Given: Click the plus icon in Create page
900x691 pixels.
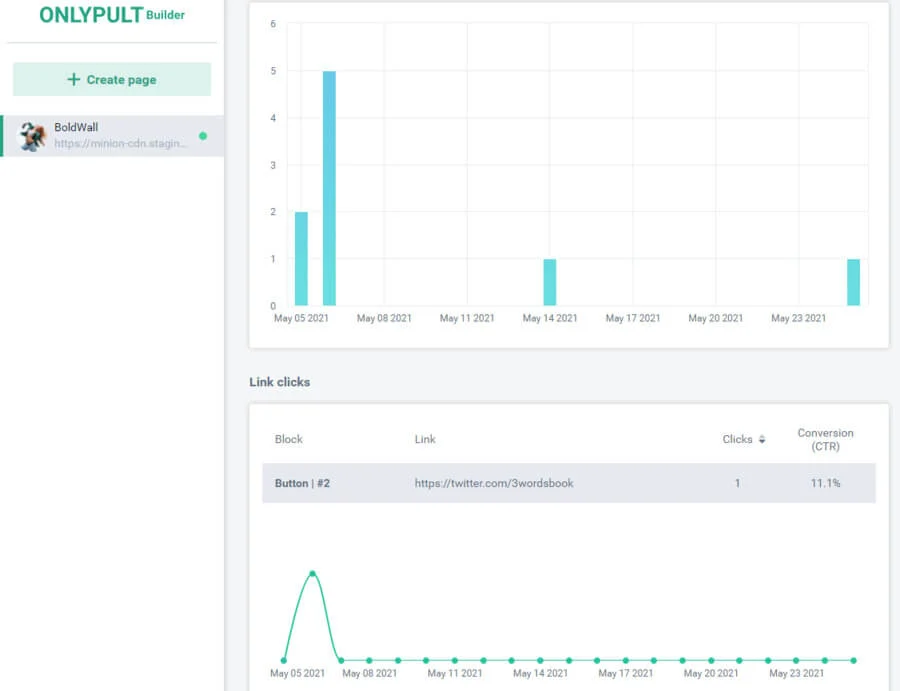Looking at the screenshot, I should click(73, 79).
